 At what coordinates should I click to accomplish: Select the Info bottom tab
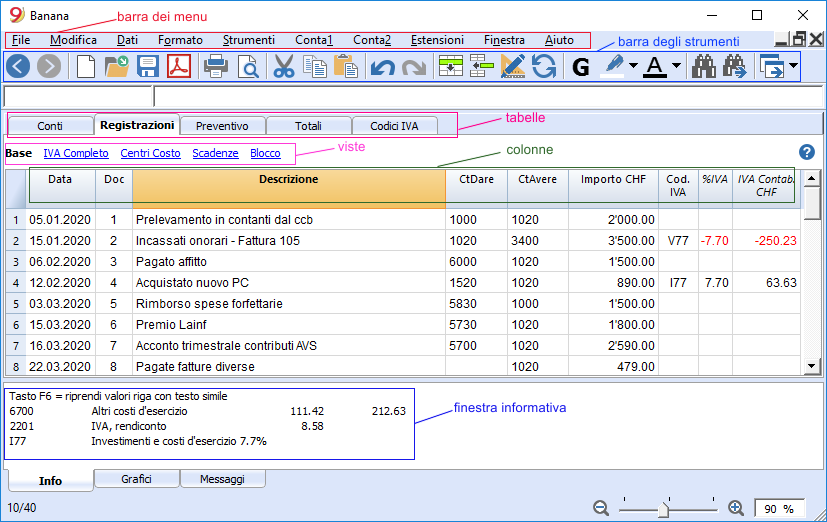tap(50, 480)
